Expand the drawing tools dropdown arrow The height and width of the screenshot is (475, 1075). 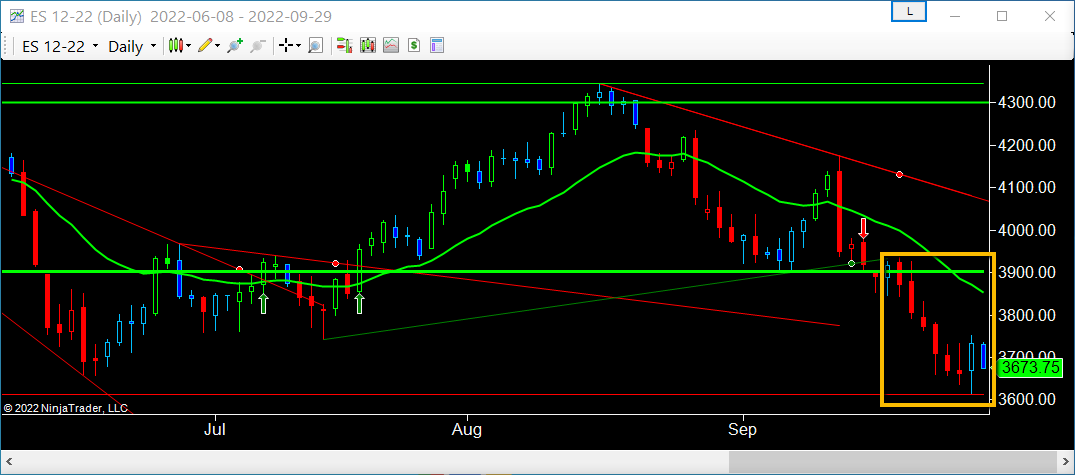tap(217, 46)
